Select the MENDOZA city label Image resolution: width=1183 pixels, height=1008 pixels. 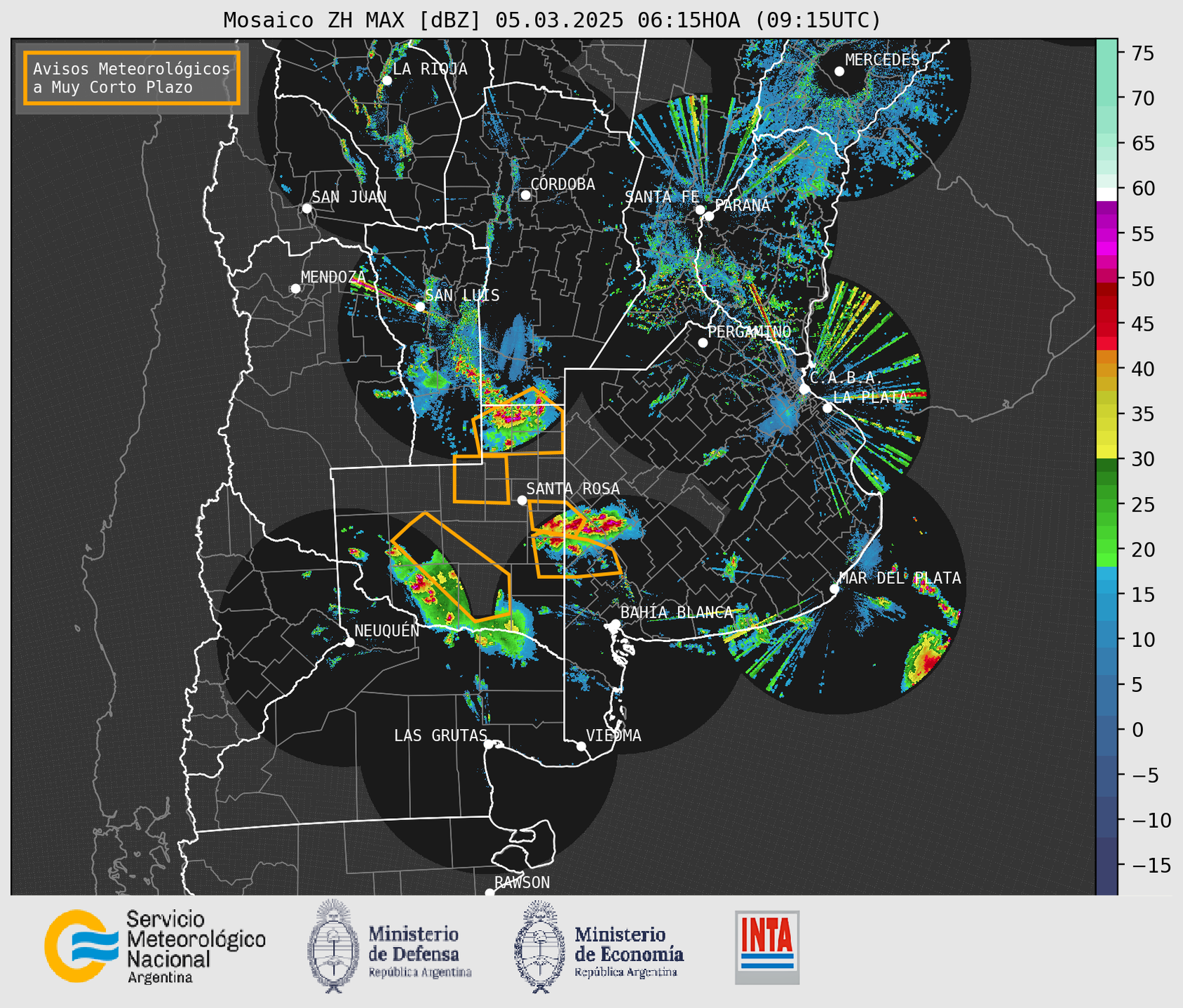coord(333,278)
